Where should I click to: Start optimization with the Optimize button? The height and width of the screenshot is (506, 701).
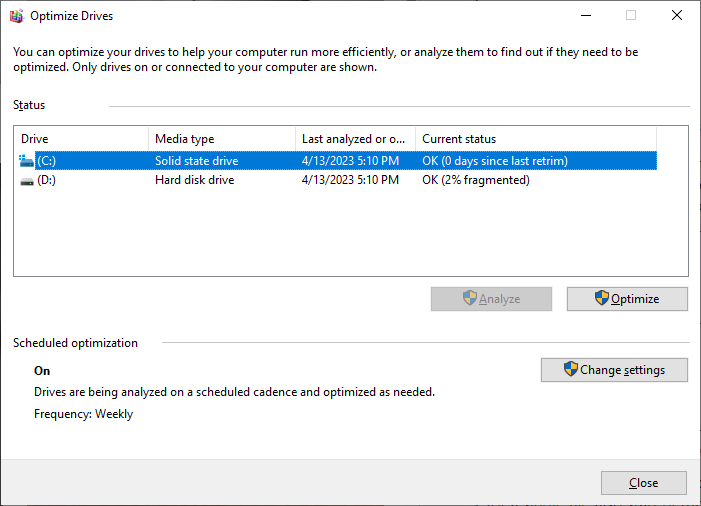tap(627, 299)
